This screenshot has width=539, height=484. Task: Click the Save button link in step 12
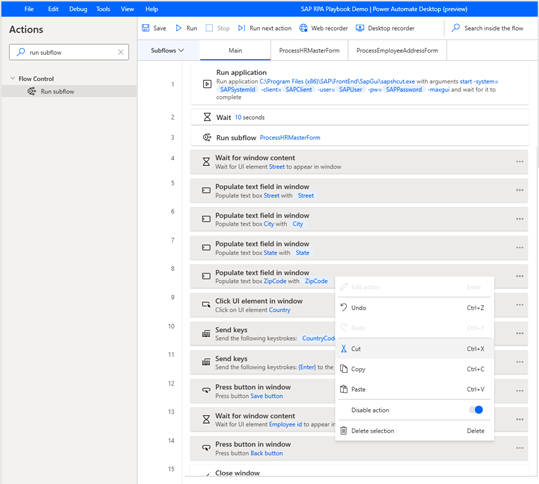(x=267, y=396)
